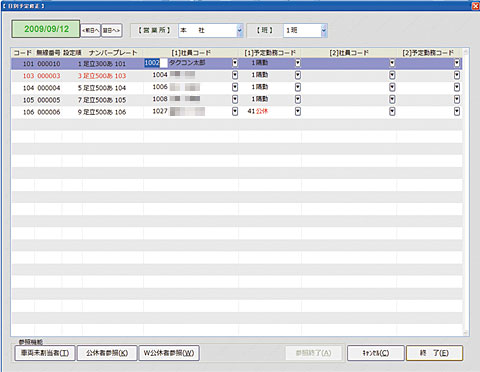Click the selected employee code field 1002
The height and width of the screenshot is (372, 480).
(x=156, y=63)
